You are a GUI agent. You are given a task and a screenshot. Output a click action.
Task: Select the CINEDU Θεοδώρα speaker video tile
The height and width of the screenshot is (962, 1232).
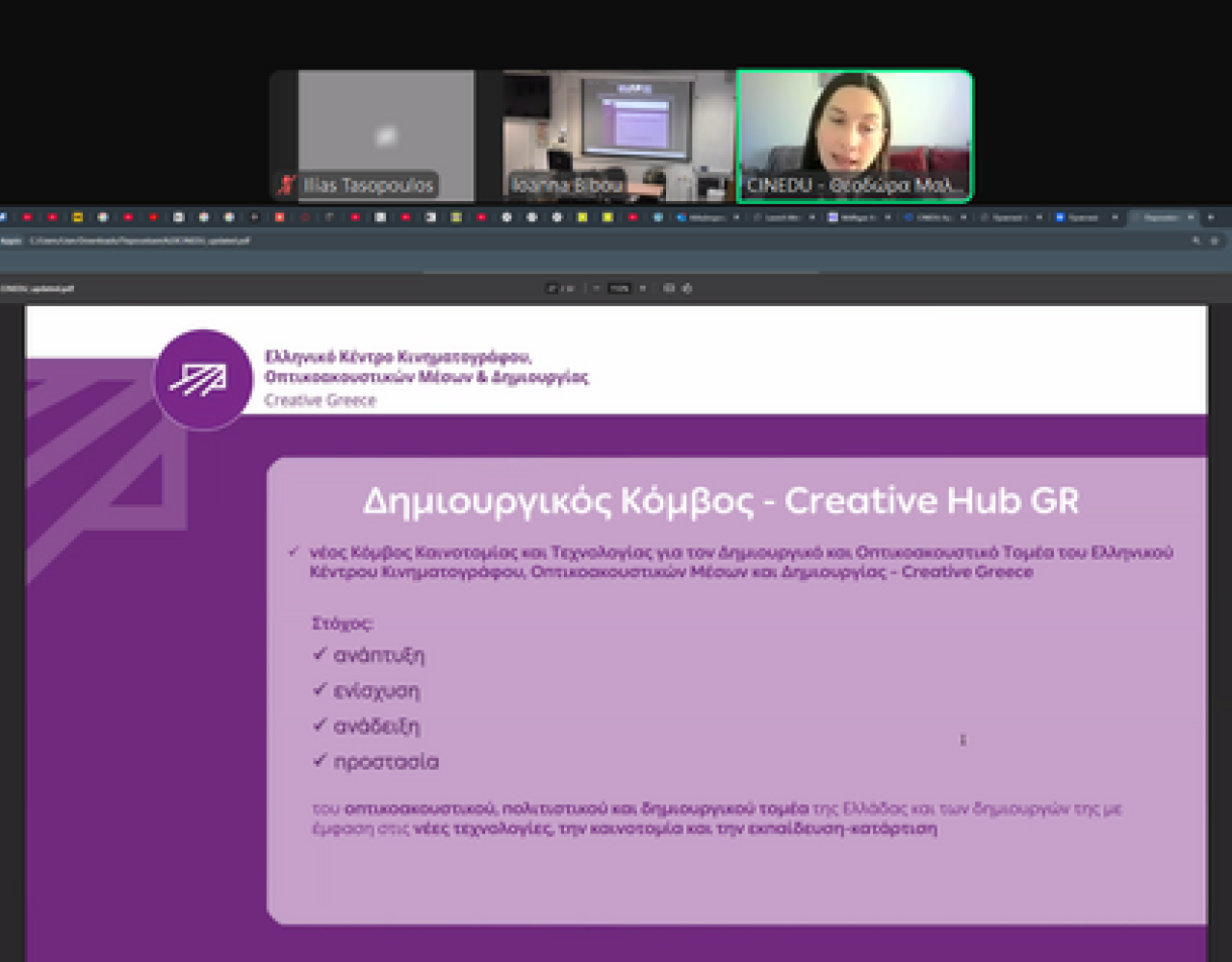click(x=855, y=136)
